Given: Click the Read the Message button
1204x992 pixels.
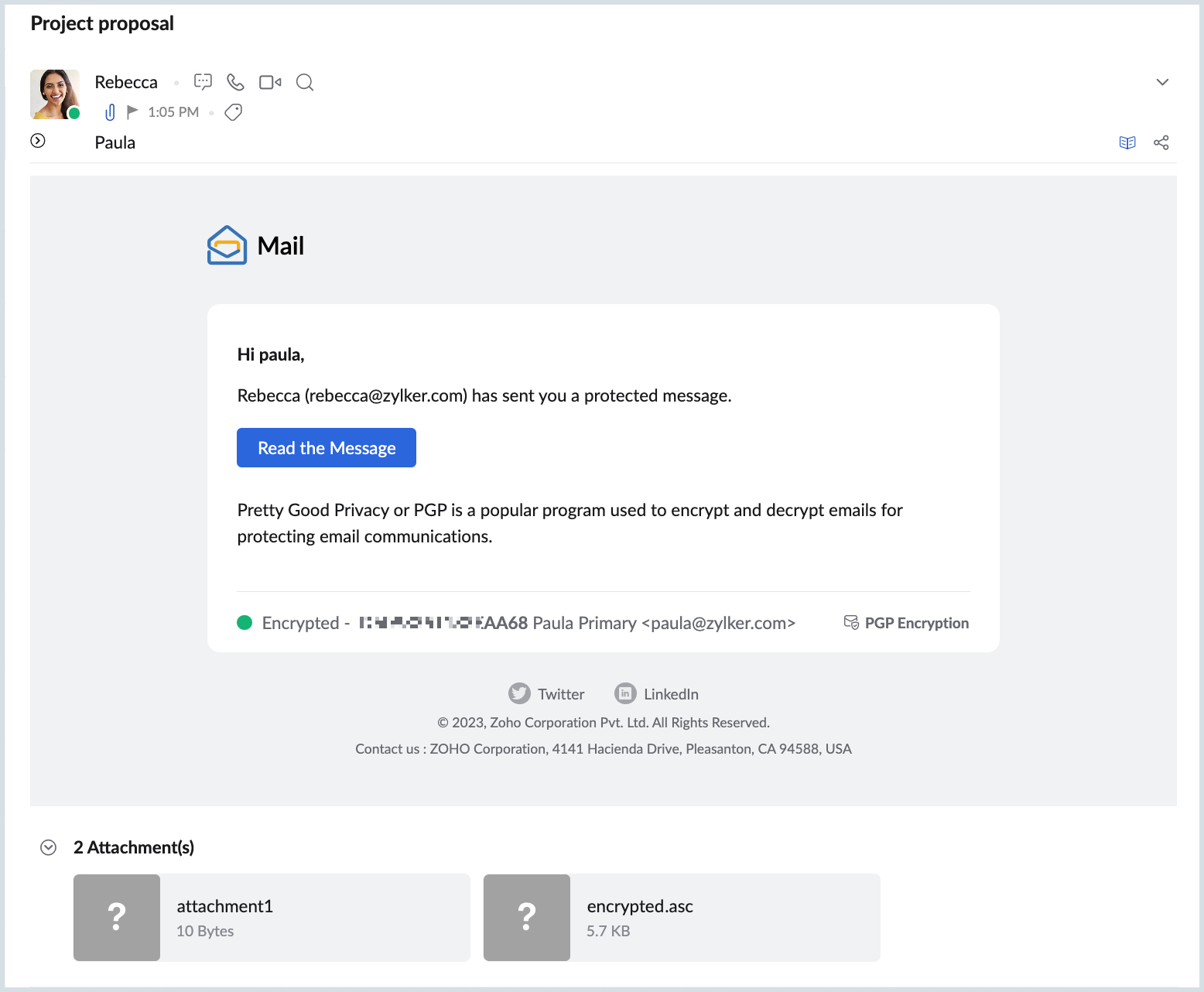Looking at the screenshot, I should point(326,448).
